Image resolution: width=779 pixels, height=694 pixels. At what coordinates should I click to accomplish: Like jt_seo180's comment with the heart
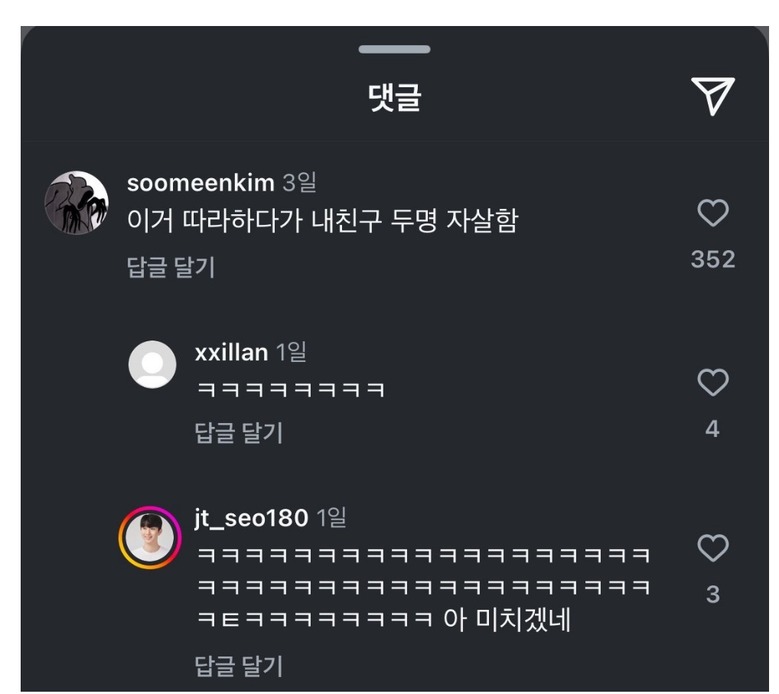point(712,548)
